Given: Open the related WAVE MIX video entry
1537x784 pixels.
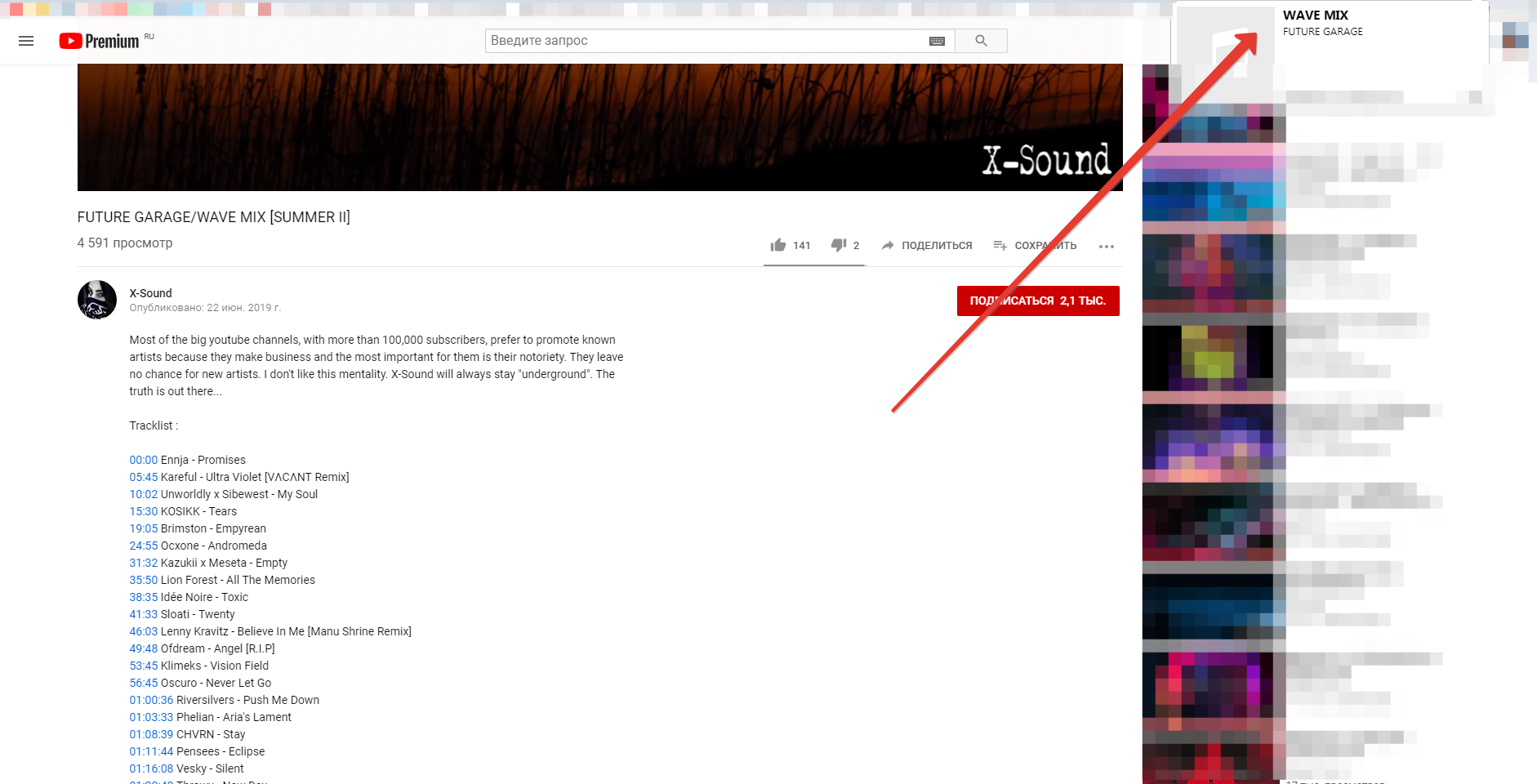Looking at the screenshot, I should 1316,14.
